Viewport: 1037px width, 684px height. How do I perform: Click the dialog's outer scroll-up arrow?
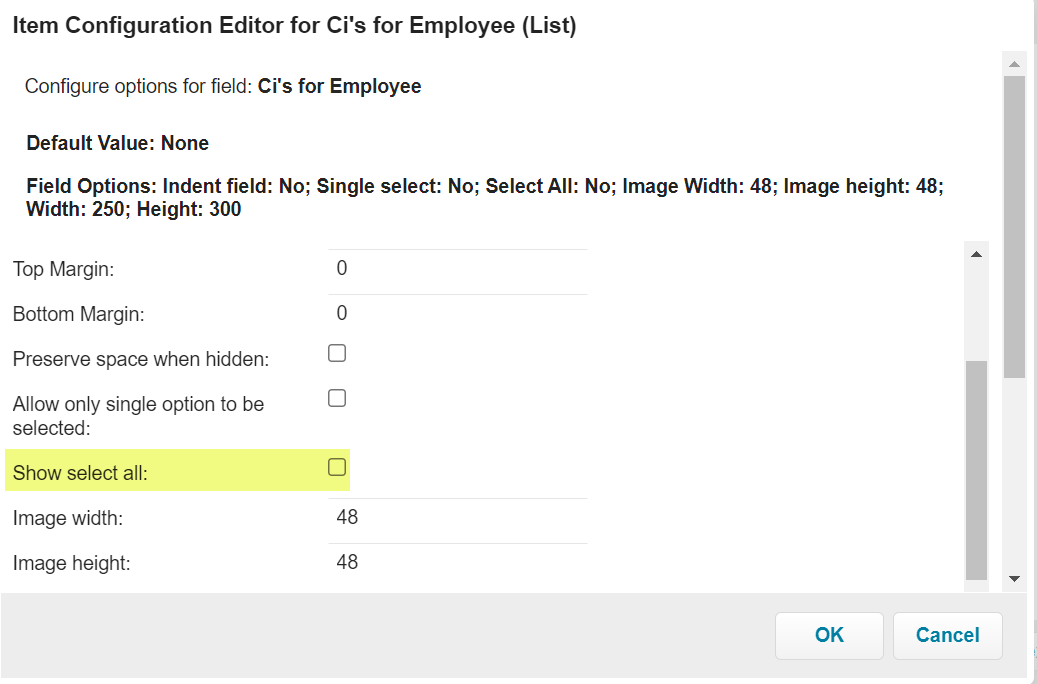[x=1014, y=65]
